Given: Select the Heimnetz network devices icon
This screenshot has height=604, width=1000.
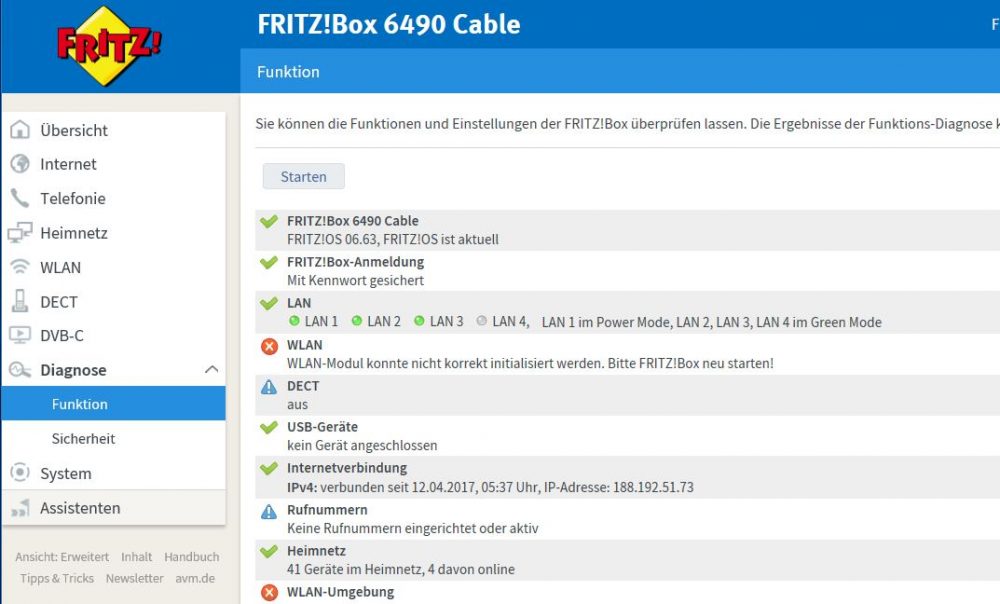Looking at the screenshot, I should pos(20,233).
